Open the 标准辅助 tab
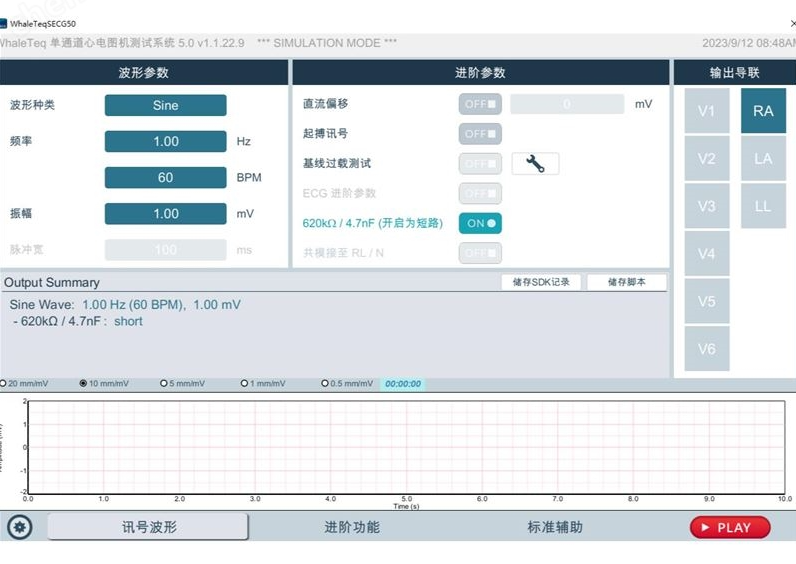The width and height of the screenshot is (796, 564). click(555, 527)
